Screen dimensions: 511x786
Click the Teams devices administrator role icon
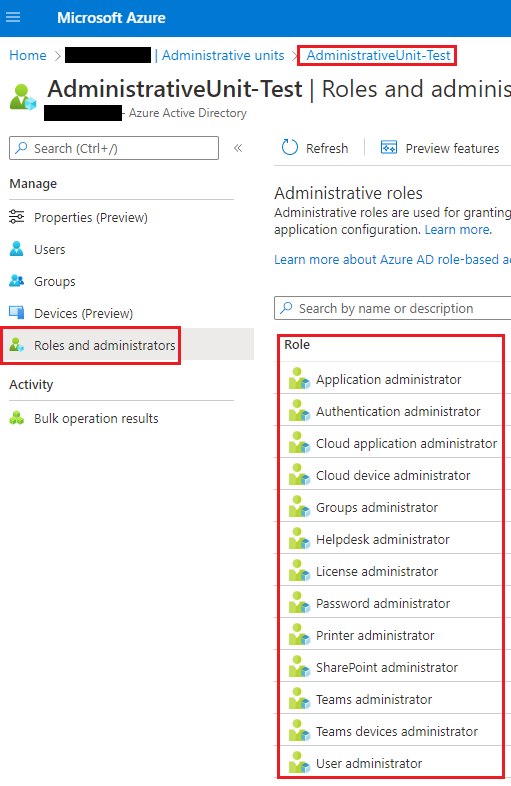click(299, 732)
